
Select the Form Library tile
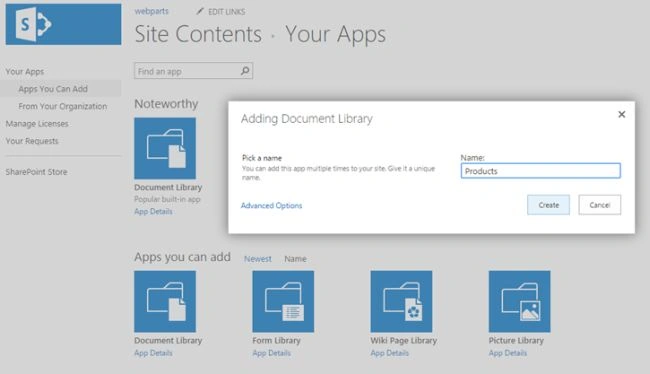click(283, 301)
